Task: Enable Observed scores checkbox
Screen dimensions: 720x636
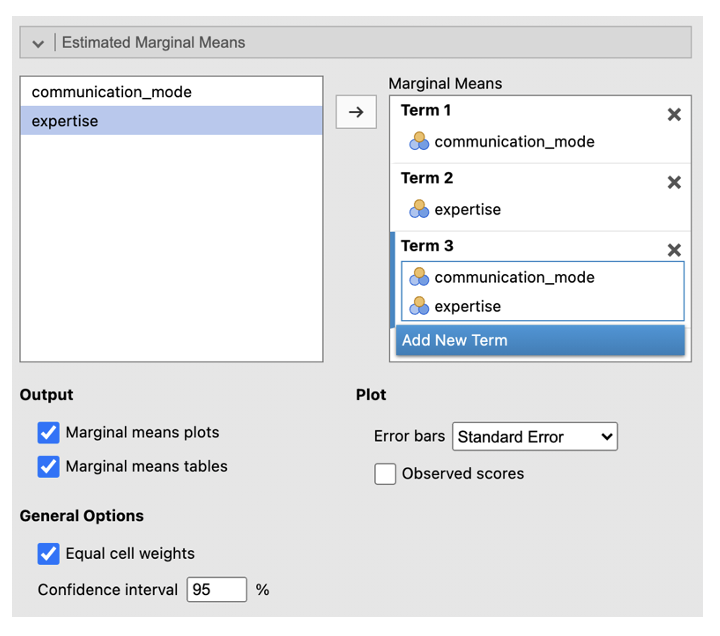Action: tap(385, 474)
